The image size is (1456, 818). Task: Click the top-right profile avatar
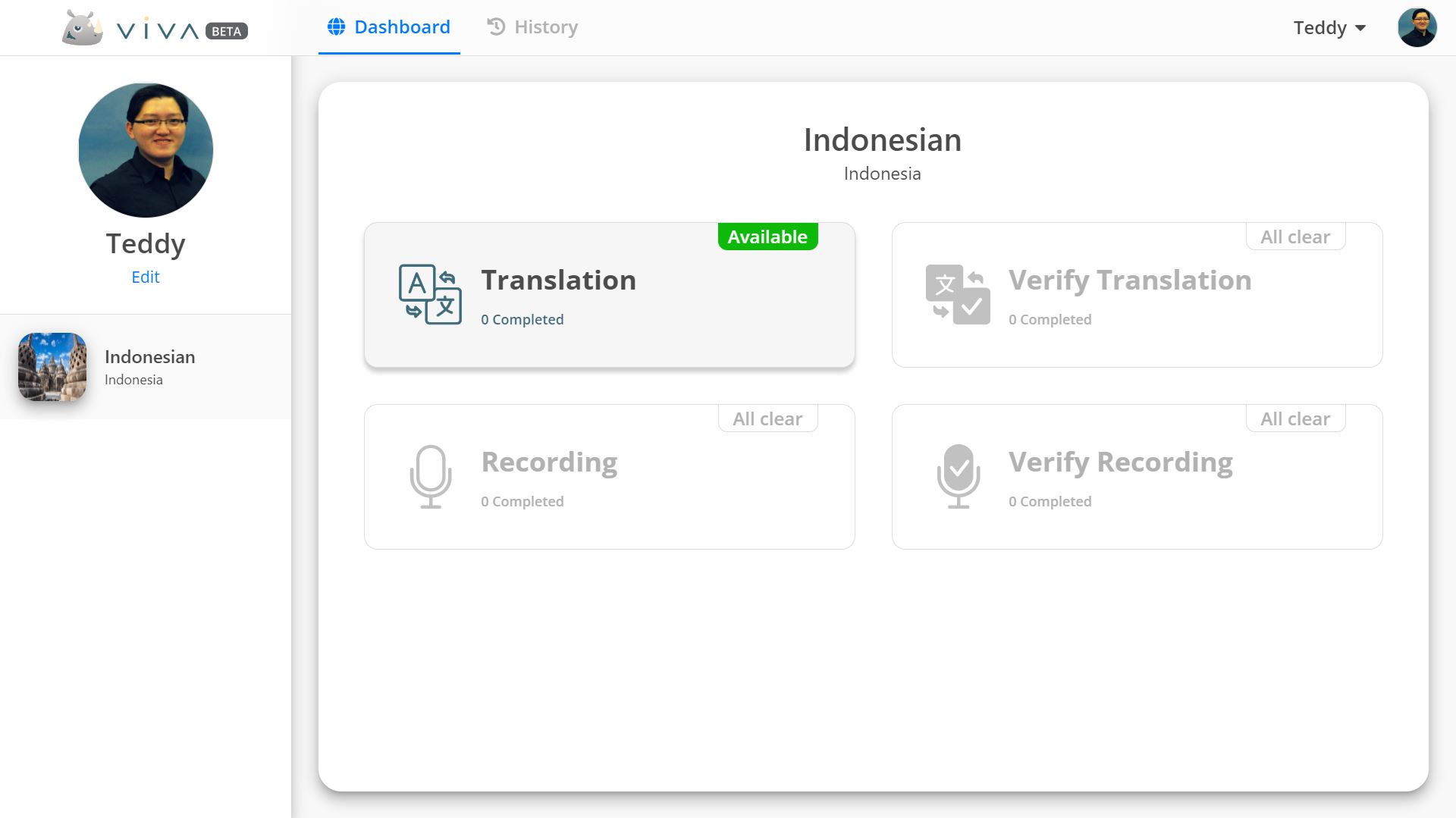(1417, 28)
